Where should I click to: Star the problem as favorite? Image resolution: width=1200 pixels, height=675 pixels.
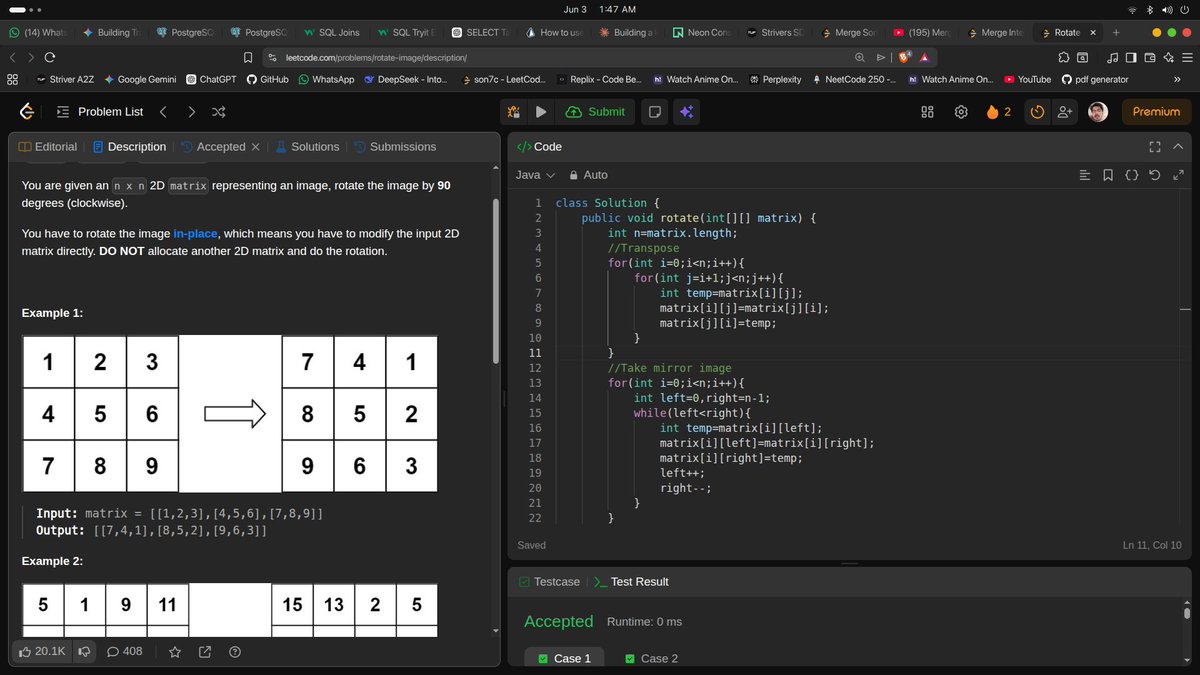click(175, 652)
